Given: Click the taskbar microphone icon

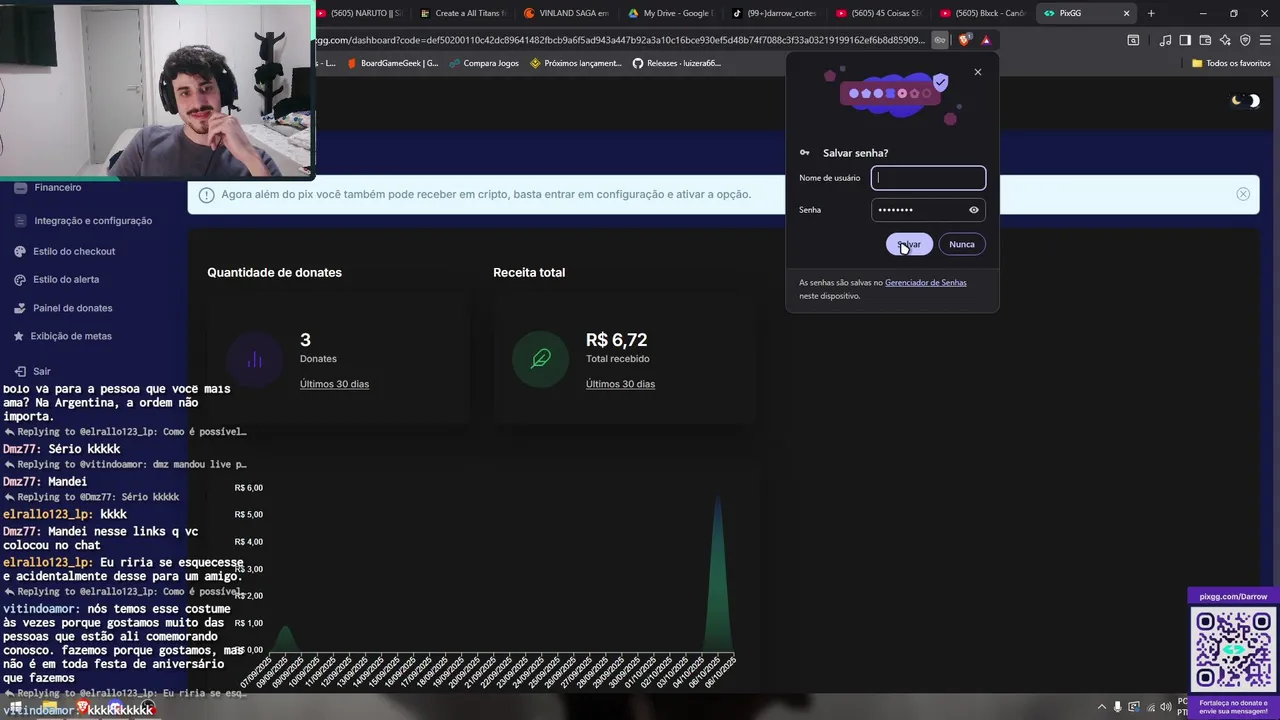Looking at the screenshot, I should [x=1118, y=707].
